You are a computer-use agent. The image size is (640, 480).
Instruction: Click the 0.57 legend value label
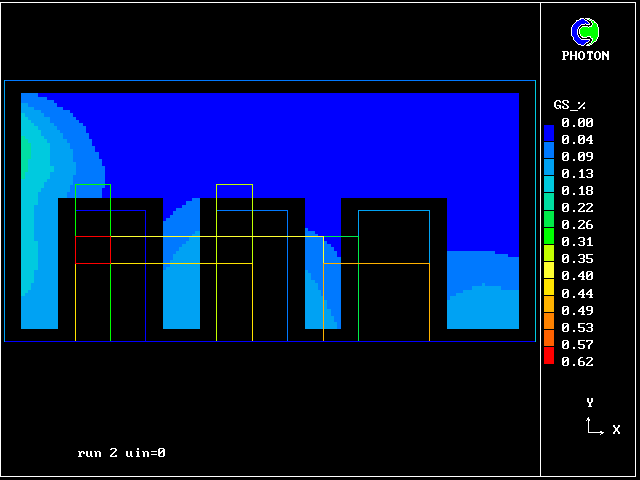tap(577, 345)
